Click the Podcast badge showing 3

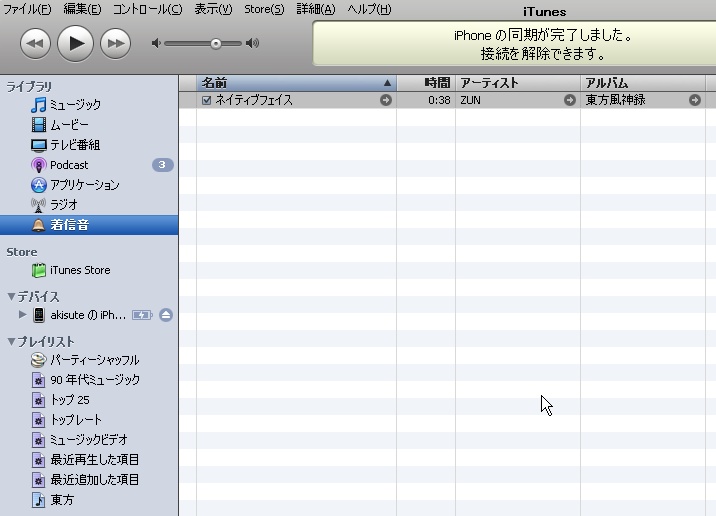pos(163,165)
